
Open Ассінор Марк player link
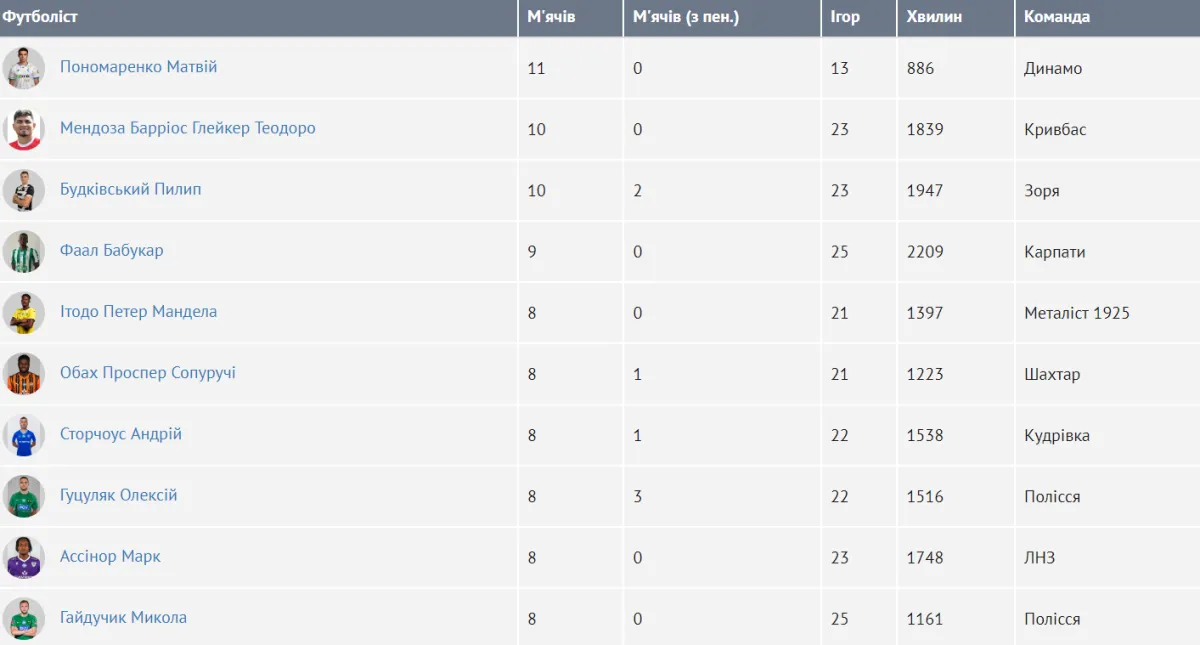tap(110, 556)
